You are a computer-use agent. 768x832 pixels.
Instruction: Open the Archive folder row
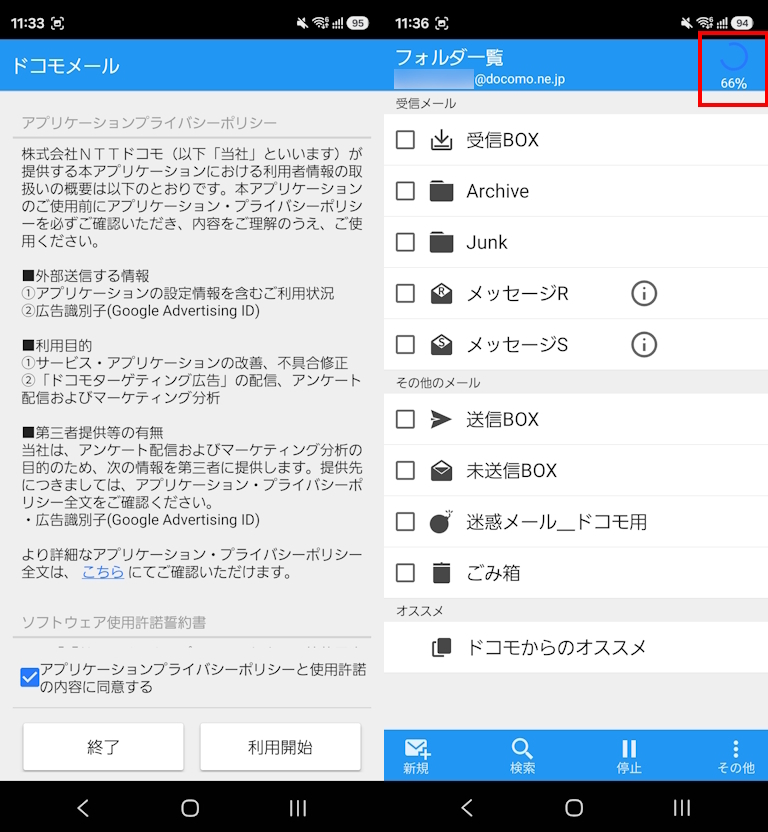pyautogui.click(x=560, y=191)
